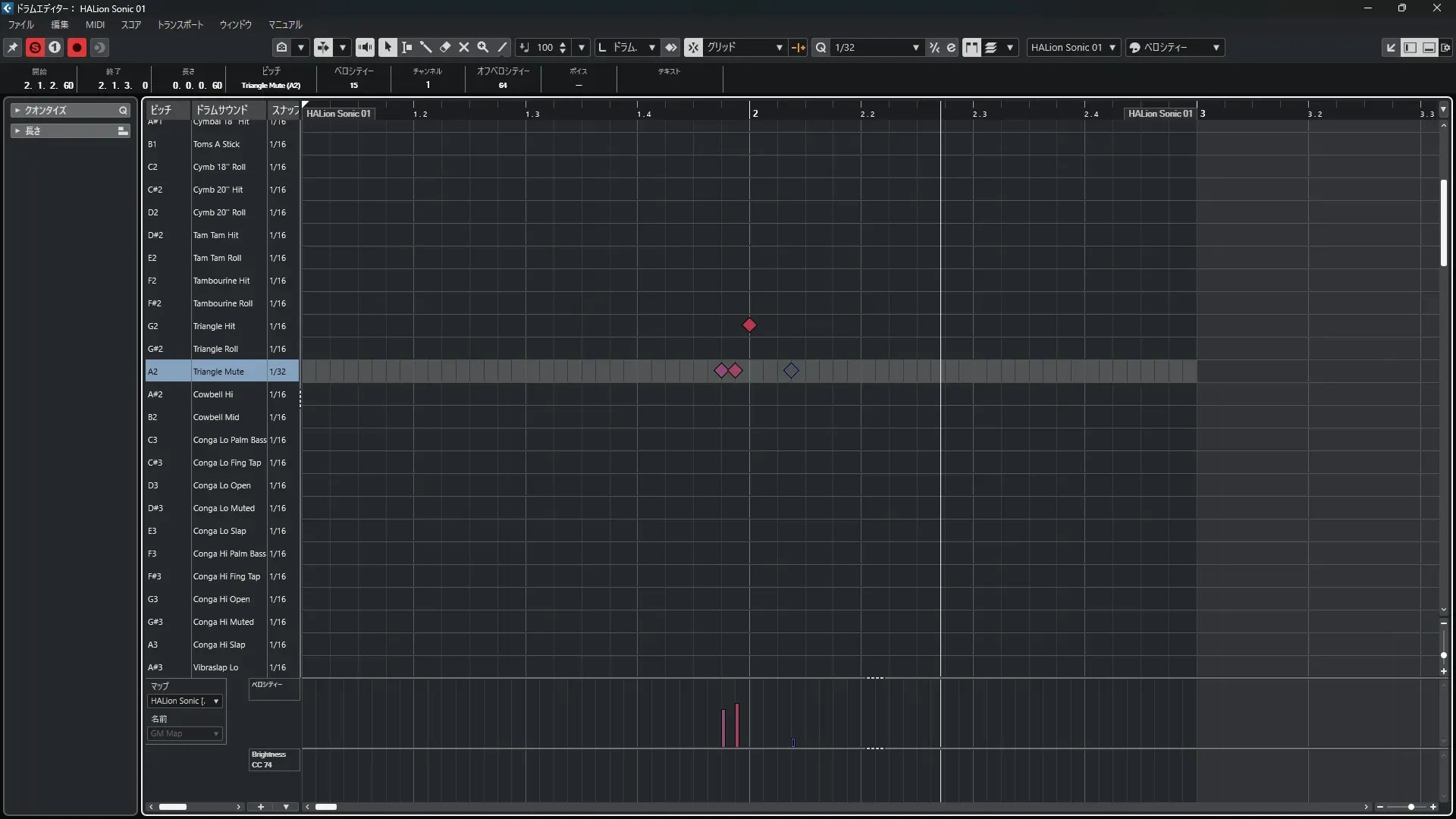Toggle the Record in Editor button
Screen dimensions: 1456x819
(x=77, y=47)
